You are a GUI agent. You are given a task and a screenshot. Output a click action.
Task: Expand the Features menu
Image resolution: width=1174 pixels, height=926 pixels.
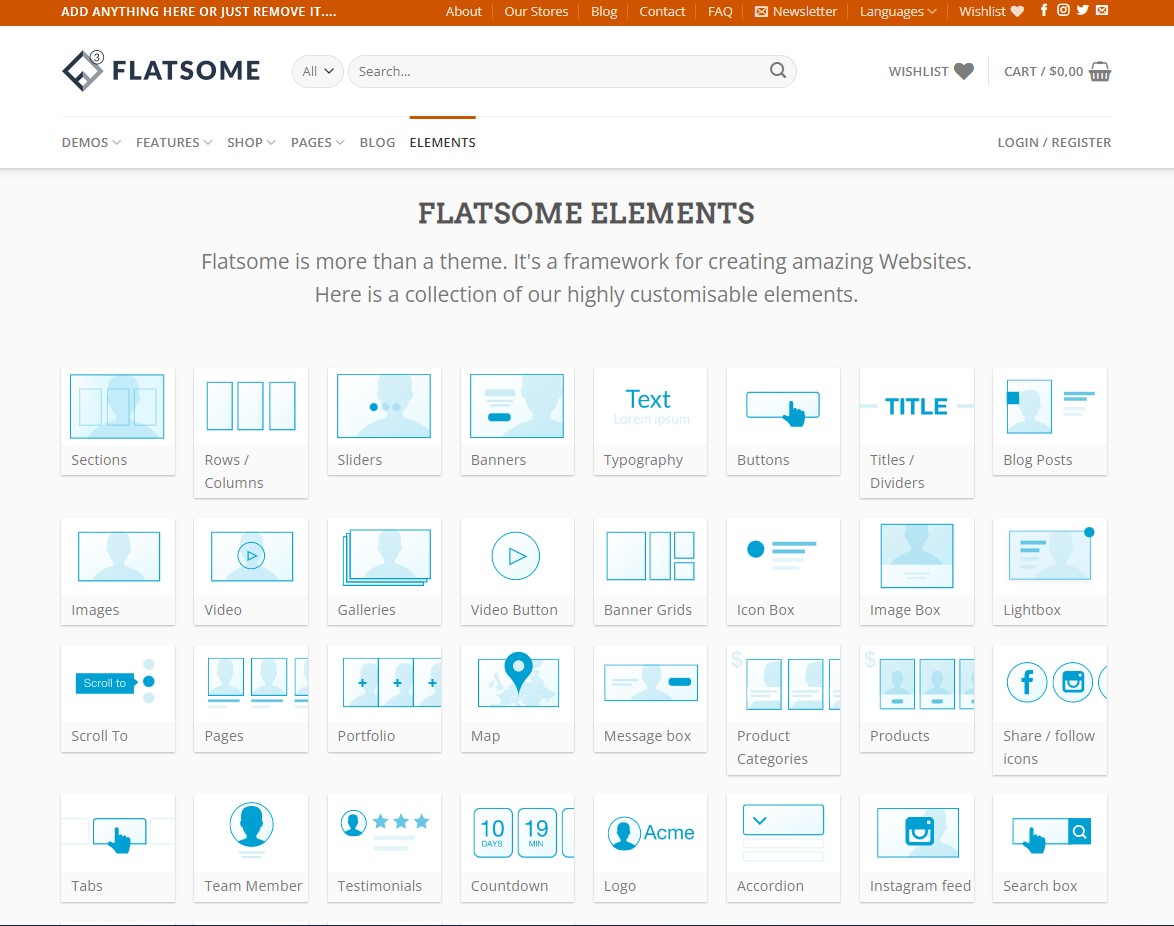tap(174, 142)
